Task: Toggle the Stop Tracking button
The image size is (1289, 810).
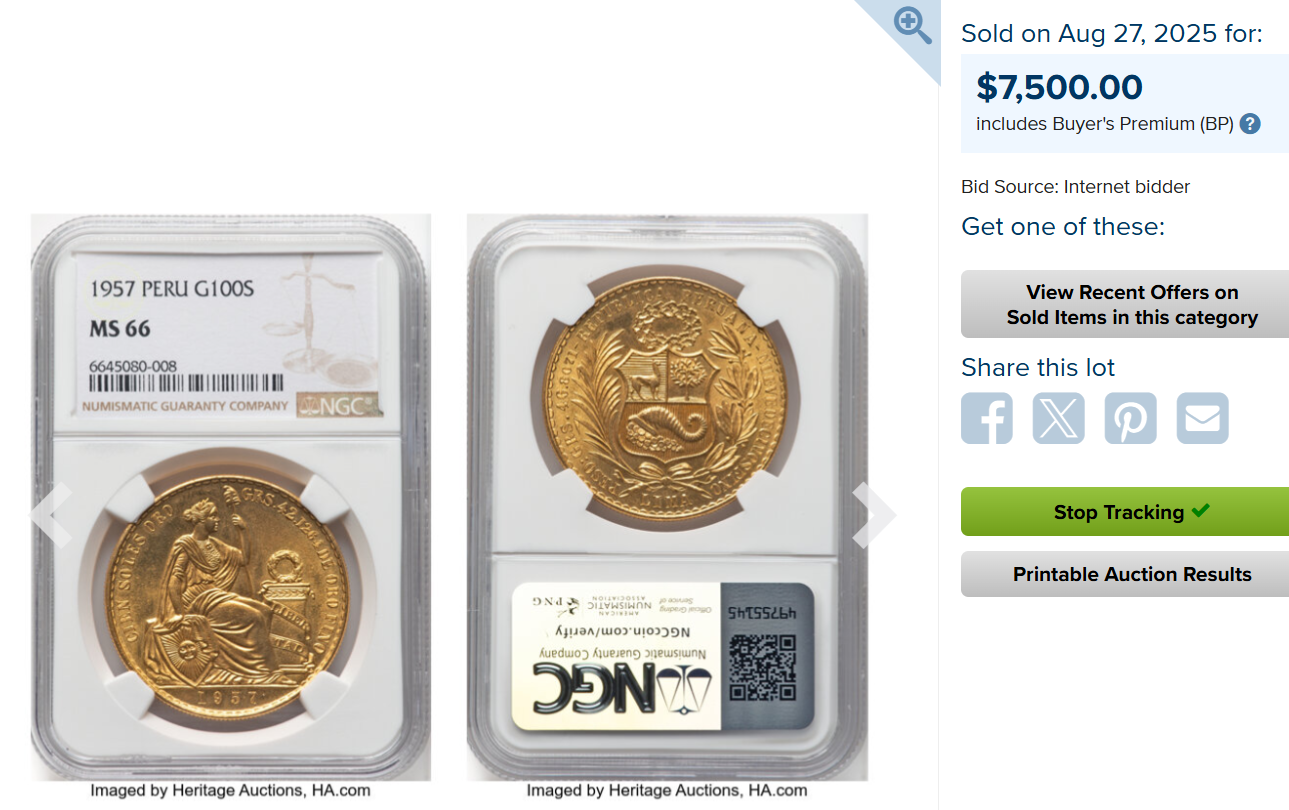Action: [1125, 512]
